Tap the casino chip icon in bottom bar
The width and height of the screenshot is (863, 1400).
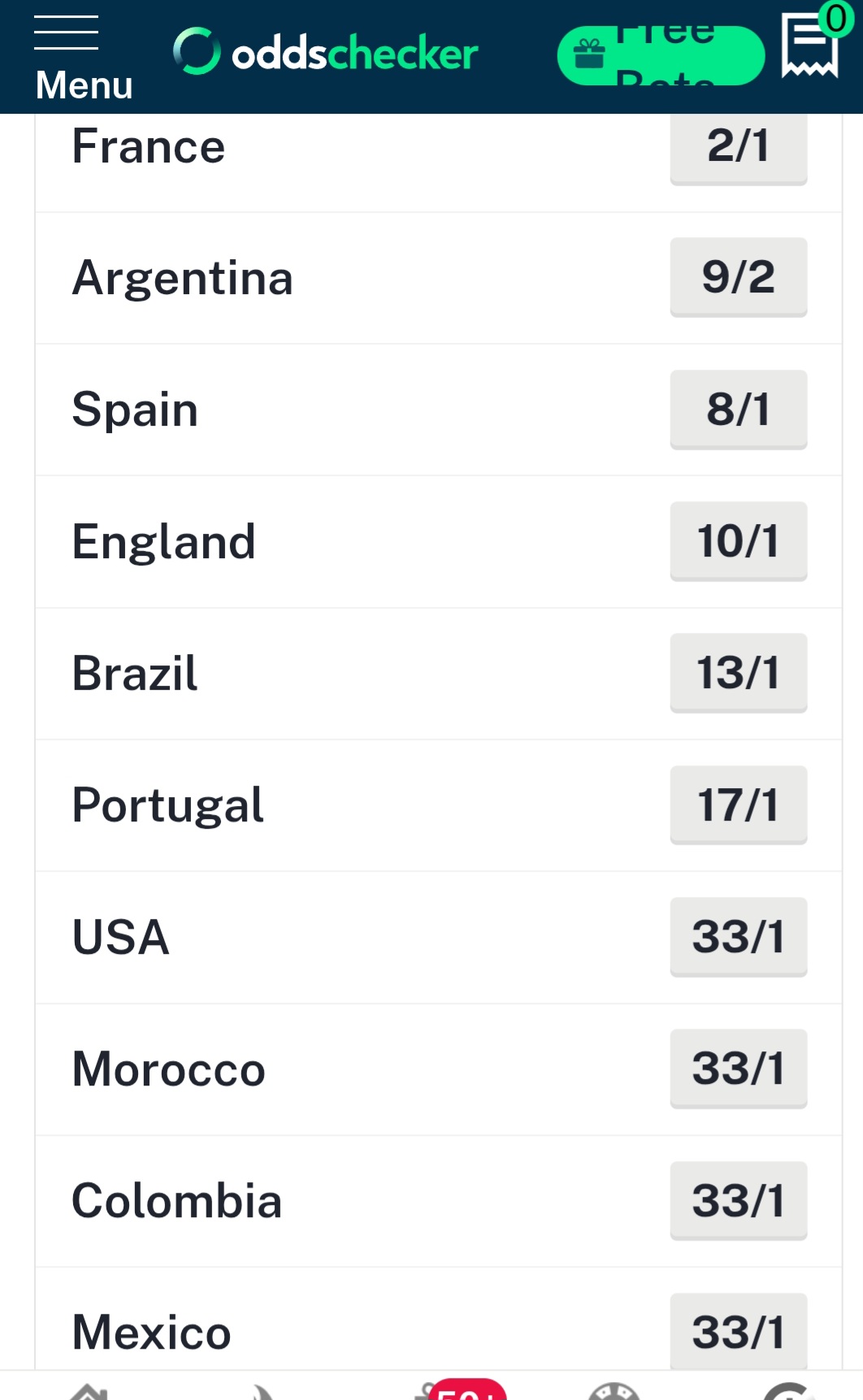click(x=614, y=1391)
